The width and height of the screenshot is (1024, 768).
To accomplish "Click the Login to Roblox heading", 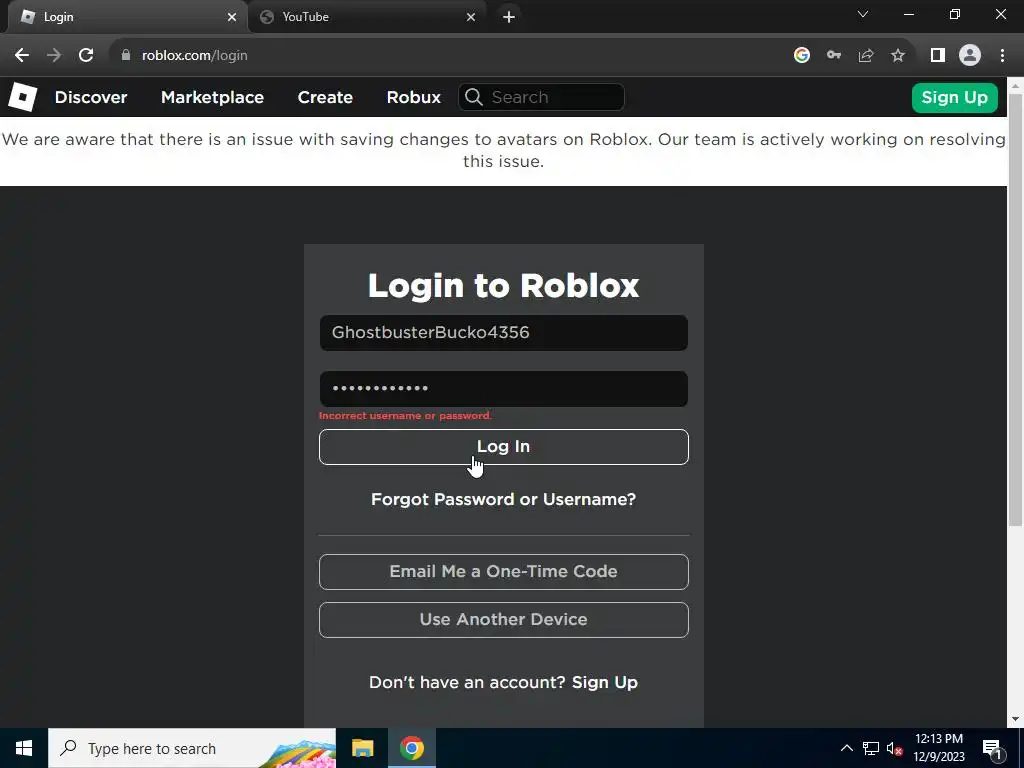I will [504, 285].
